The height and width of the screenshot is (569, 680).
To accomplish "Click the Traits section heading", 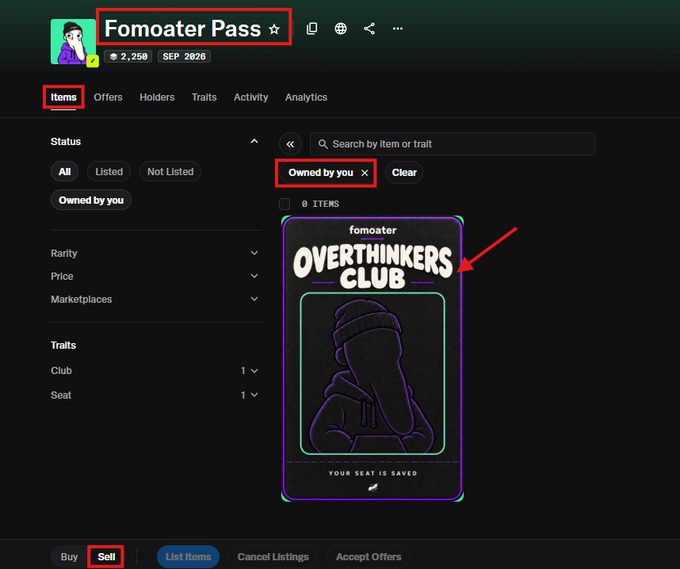I will (63, 345).
